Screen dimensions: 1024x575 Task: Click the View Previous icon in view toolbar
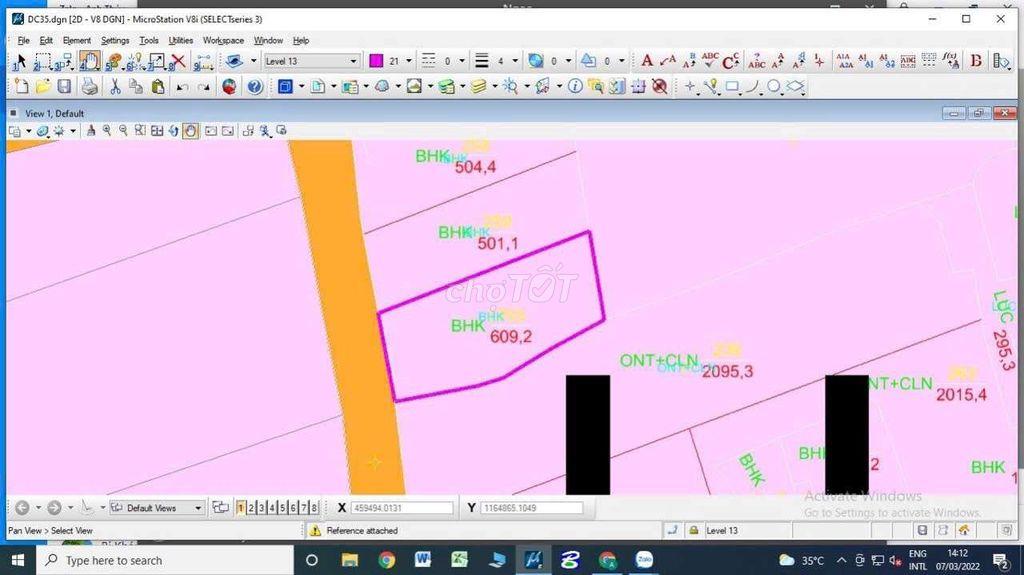coord(210,131)
